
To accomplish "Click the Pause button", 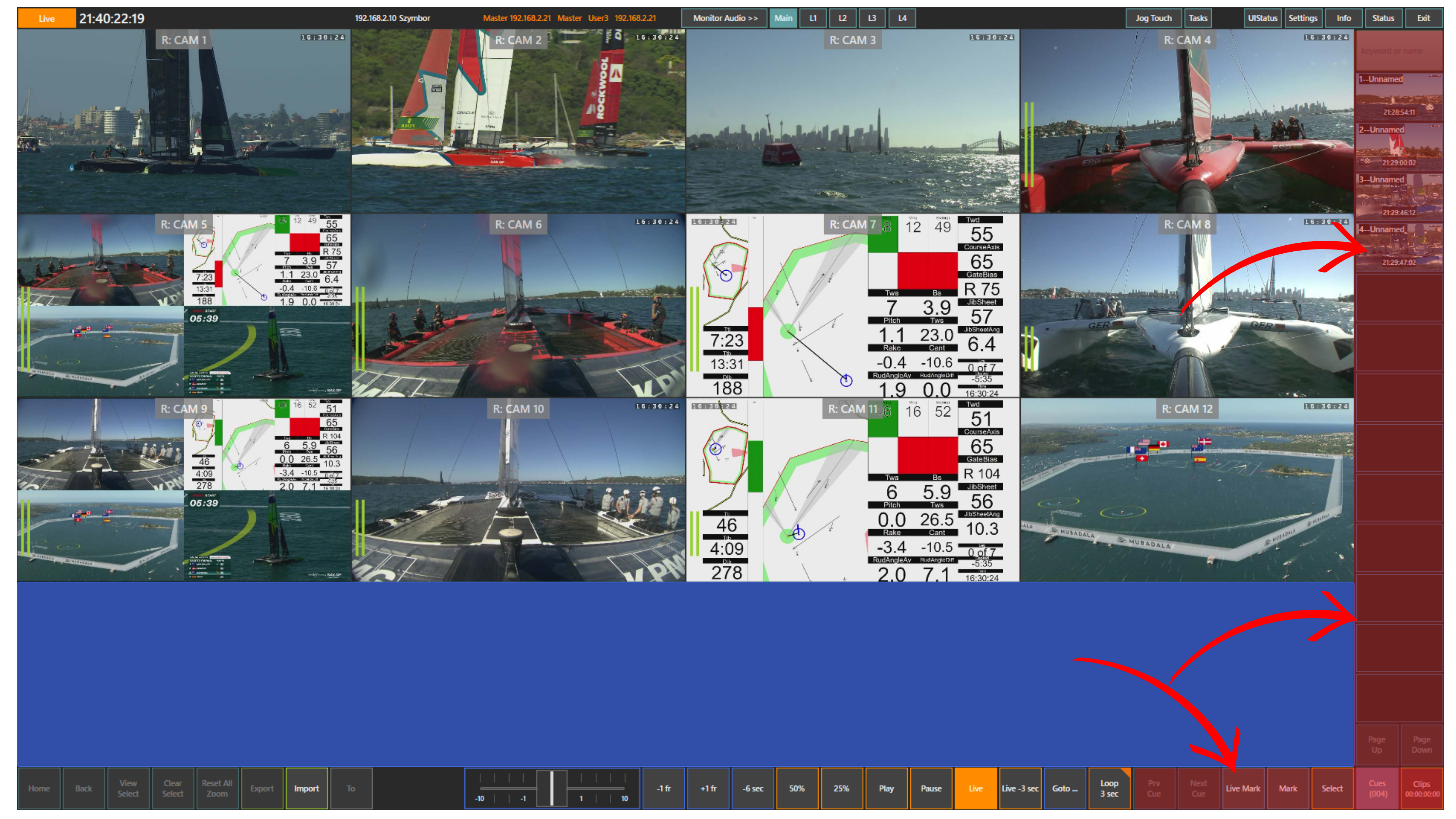I will coord(931,788).
